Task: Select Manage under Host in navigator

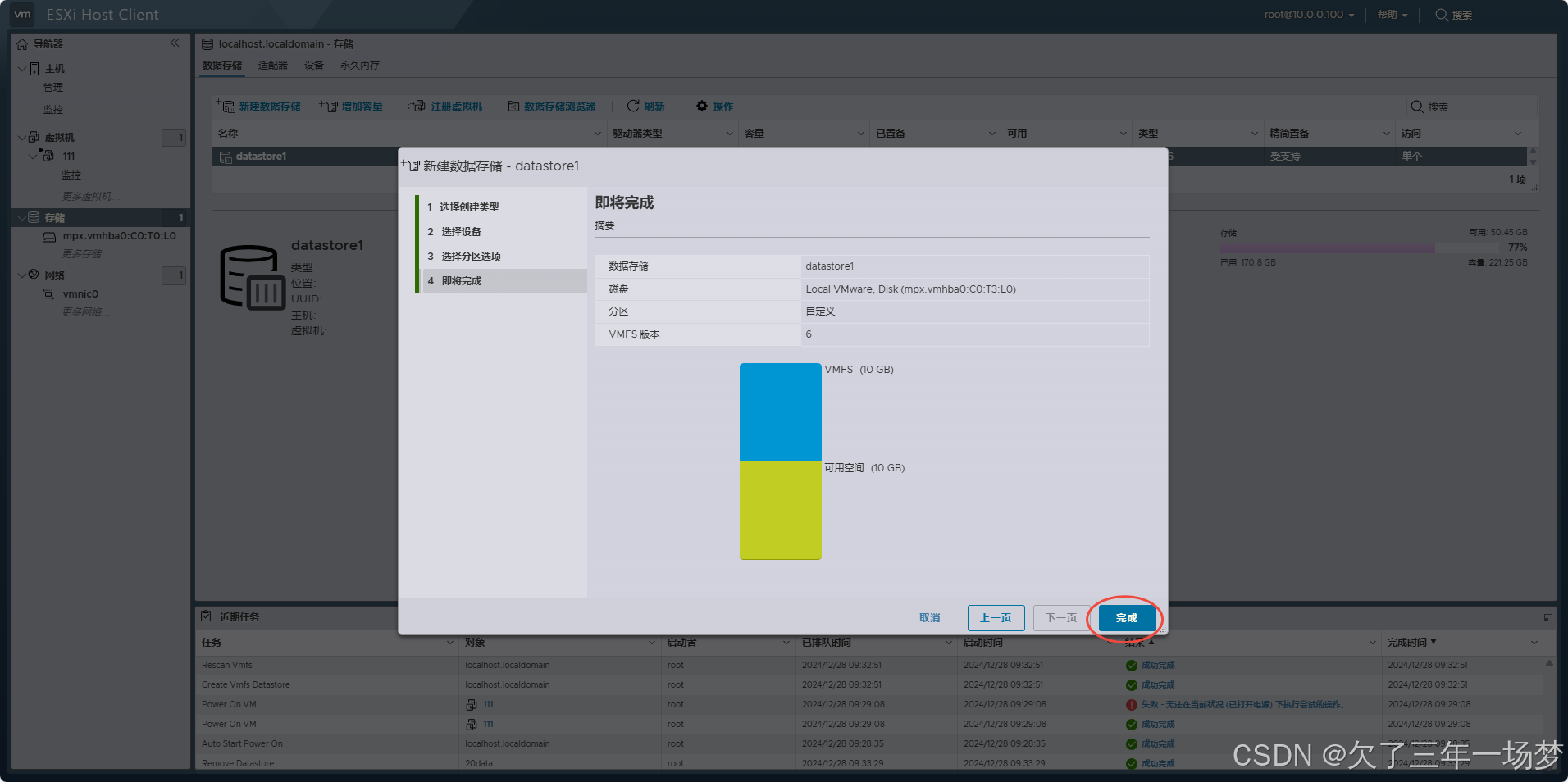Action: 53,88
